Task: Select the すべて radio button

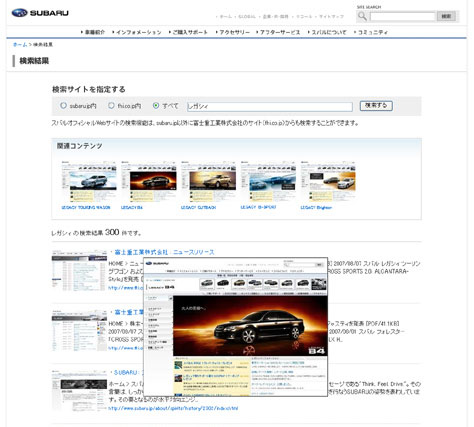Action: pyautogui.click(x=156, y=106)
